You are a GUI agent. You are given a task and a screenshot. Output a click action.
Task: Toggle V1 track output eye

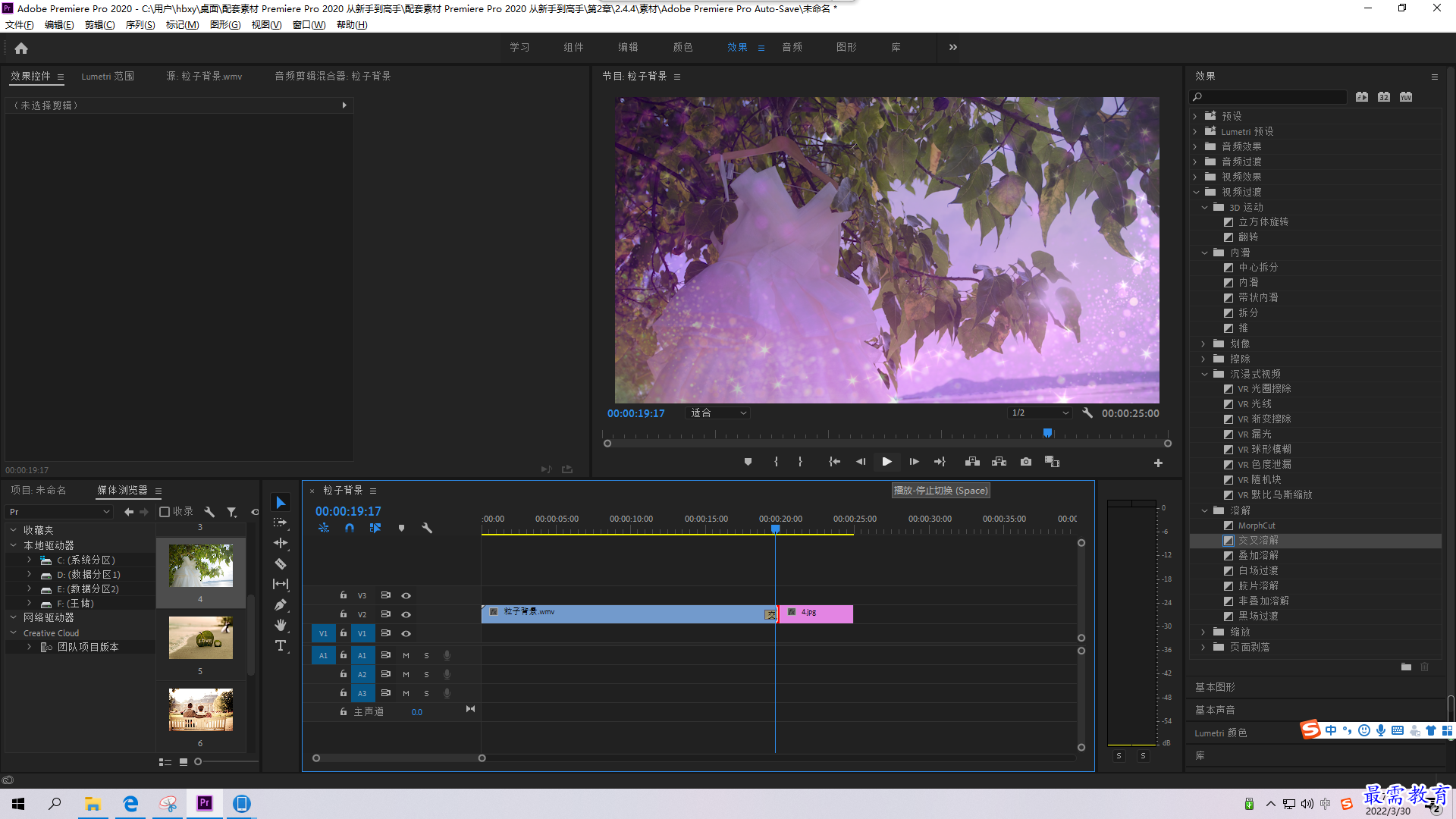[406, 633]
